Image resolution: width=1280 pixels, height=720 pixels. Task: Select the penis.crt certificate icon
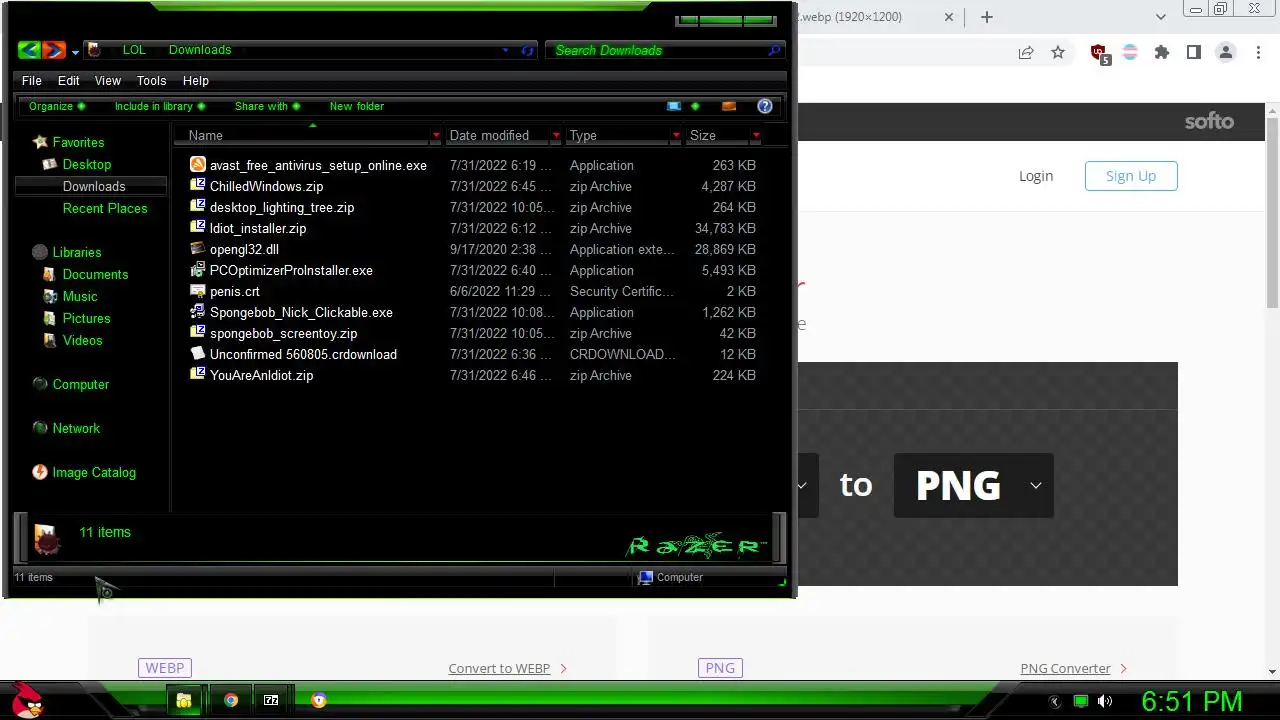pyautogui.click(x=198, y=291)
